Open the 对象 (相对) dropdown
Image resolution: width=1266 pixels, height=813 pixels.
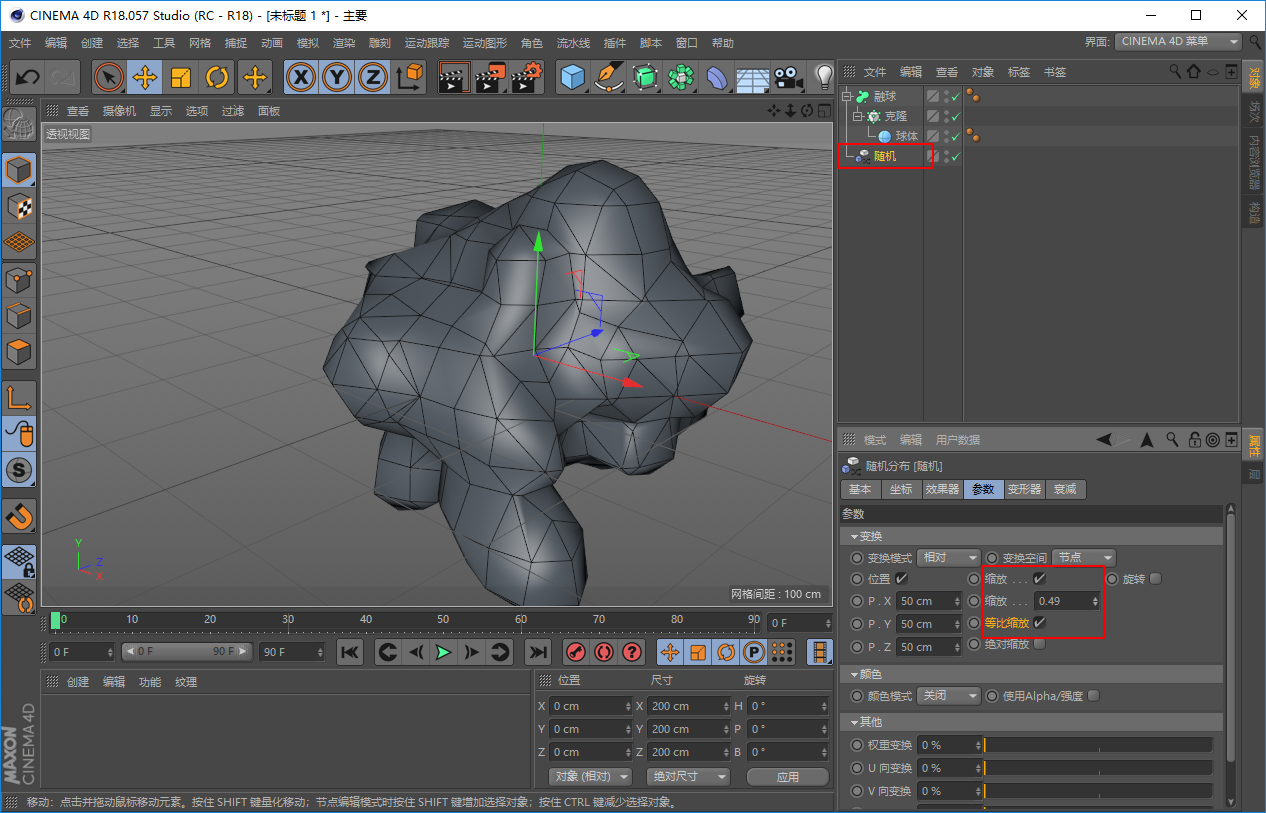pos(590,776)
